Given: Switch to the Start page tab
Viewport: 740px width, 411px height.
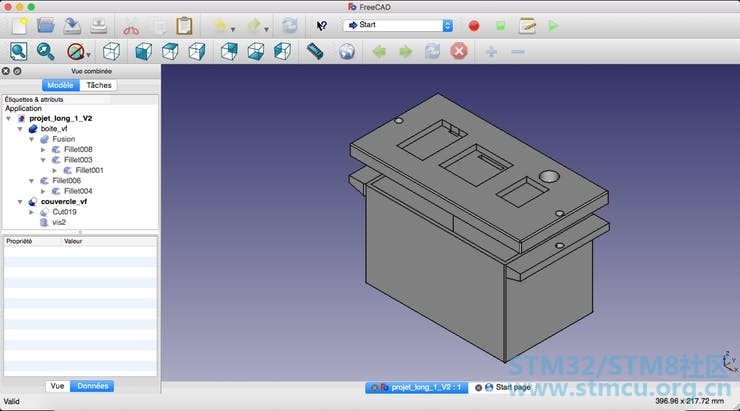Looking at the screenshot, I should (513, 387).
